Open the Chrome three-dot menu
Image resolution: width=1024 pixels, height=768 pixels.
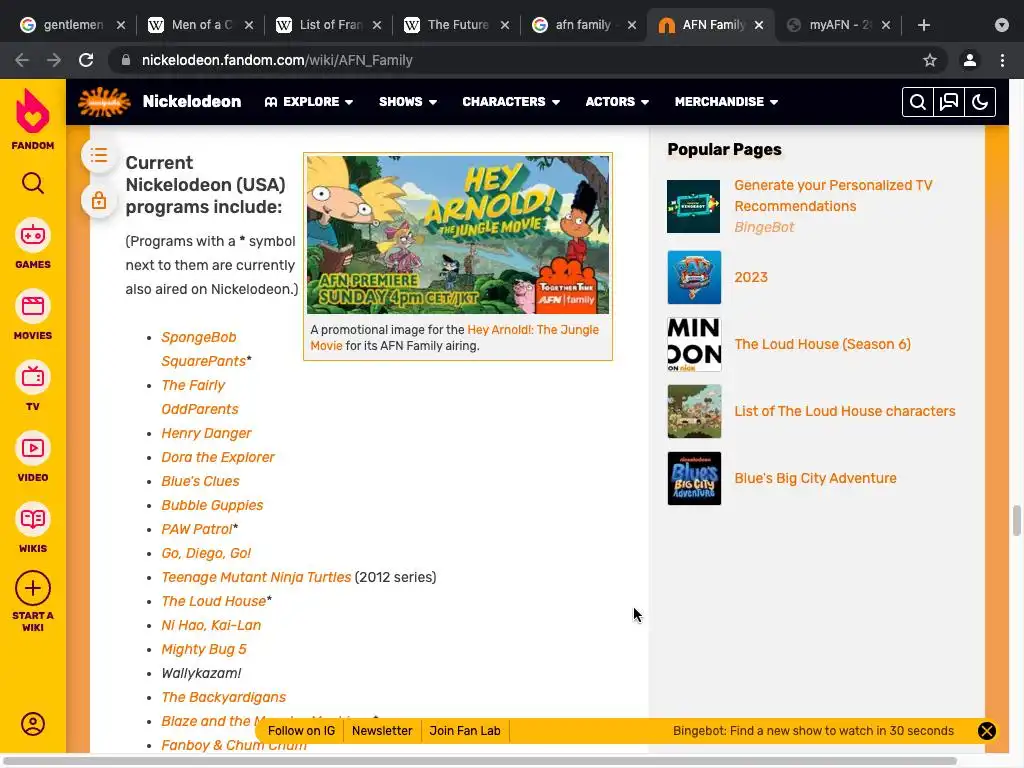[1002, 60]
